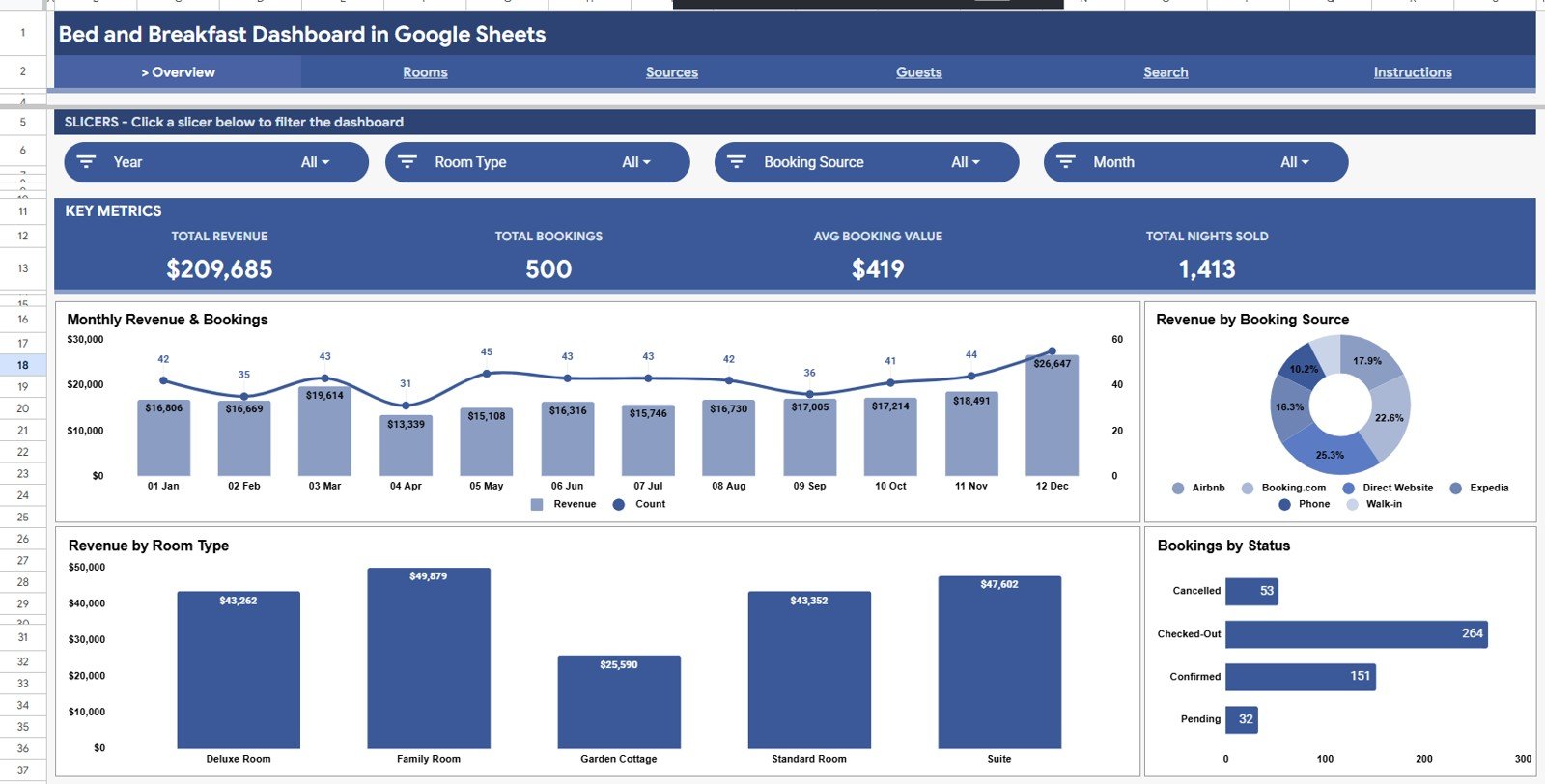Open the Room Type slicer's All dropdown

point(636,162)
